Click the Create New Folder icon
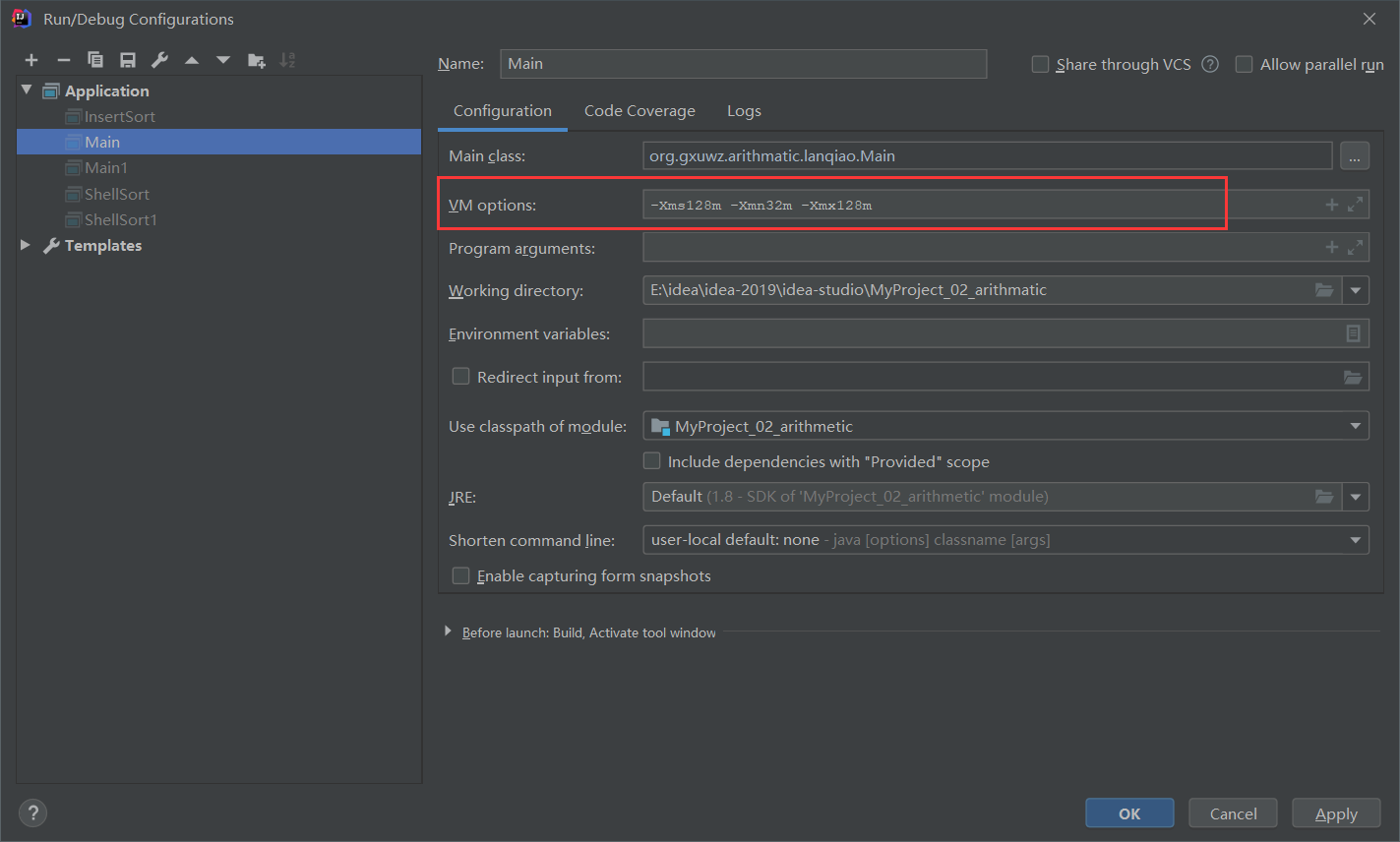Viewport: 1400px width, 842px height. click(256, 61)
